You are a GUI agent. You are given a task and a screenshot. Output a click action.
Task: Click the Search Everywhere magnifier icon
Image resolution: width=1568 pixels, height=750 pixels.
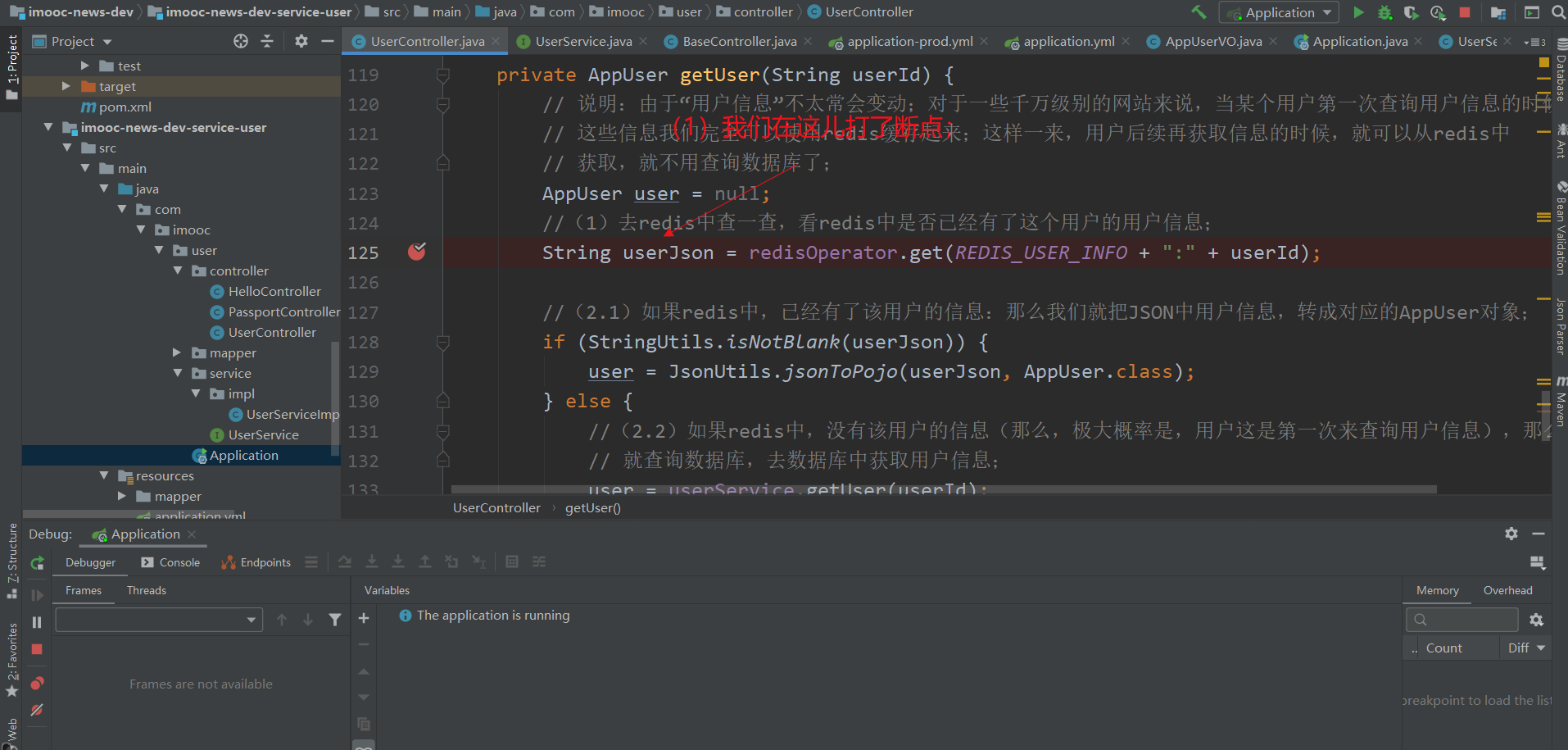[x=1558, y=12]
